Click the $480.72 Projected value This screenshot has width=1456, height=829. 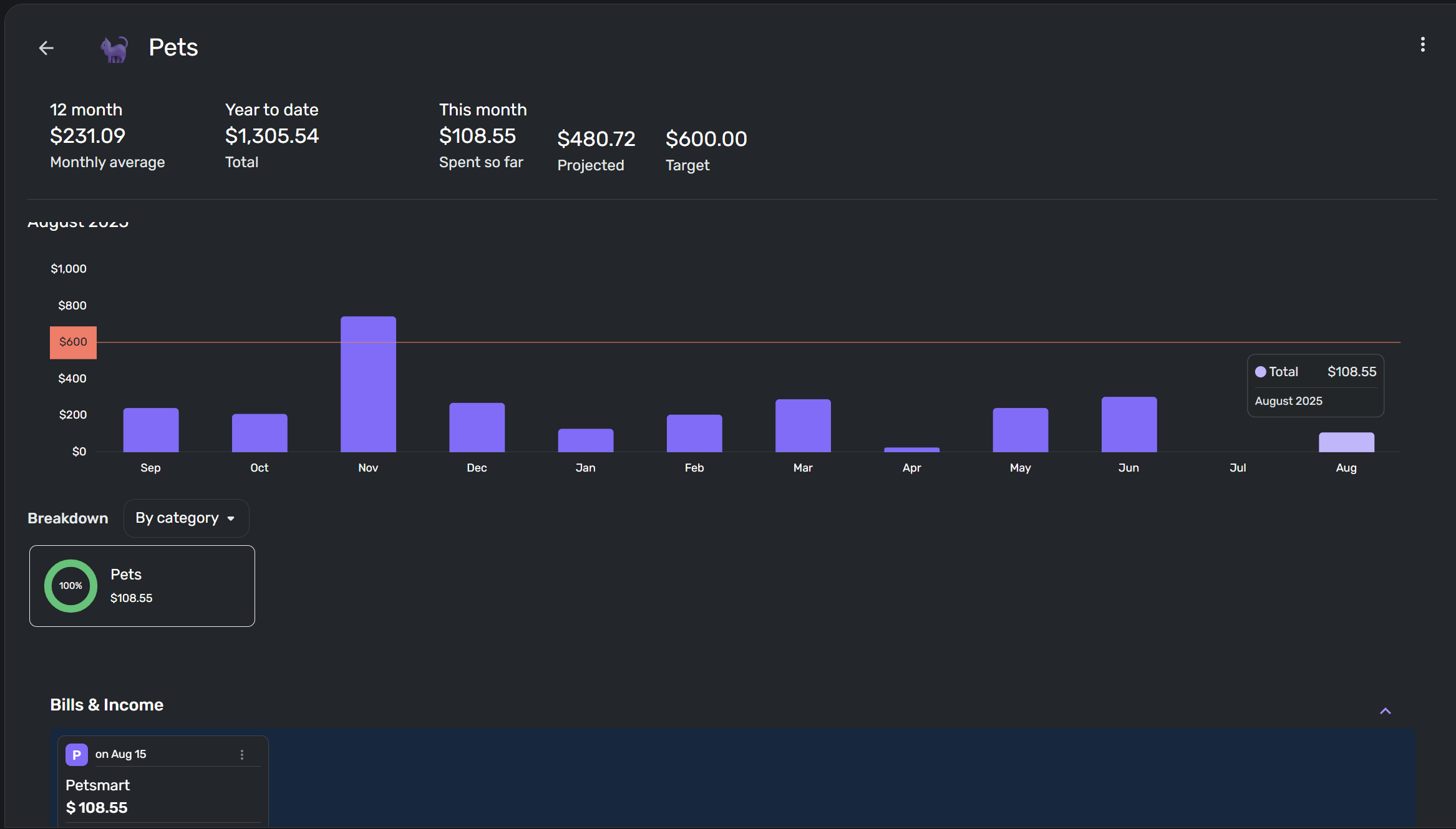pos(596,138)
